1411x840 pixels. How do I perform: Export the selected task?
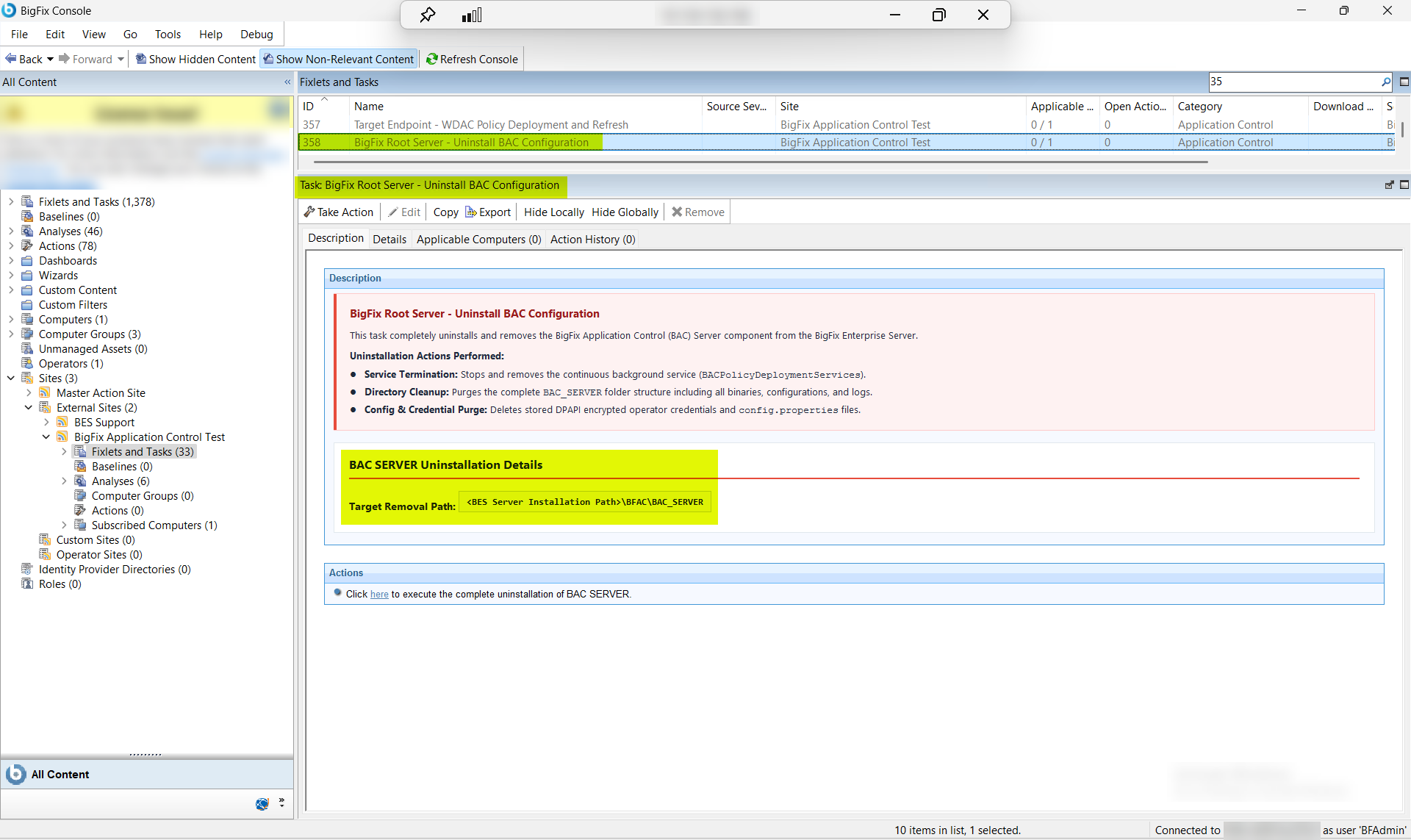(x=488, y=212)
